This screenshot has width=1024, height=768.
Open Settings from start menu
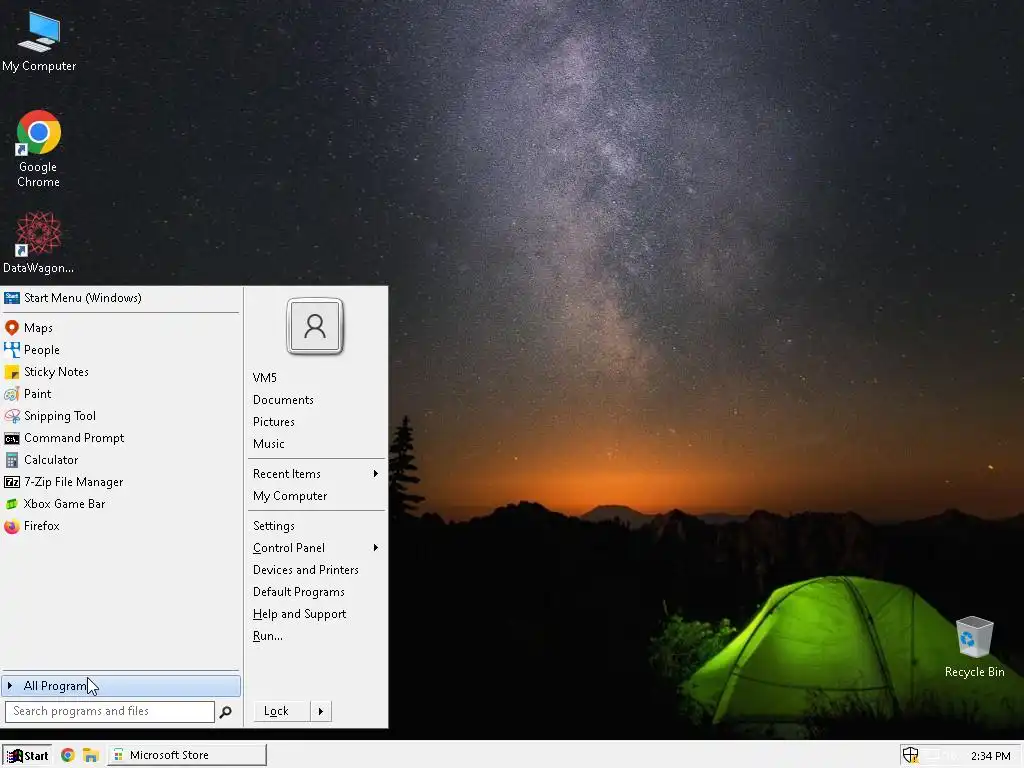click(x=274, y=526)
